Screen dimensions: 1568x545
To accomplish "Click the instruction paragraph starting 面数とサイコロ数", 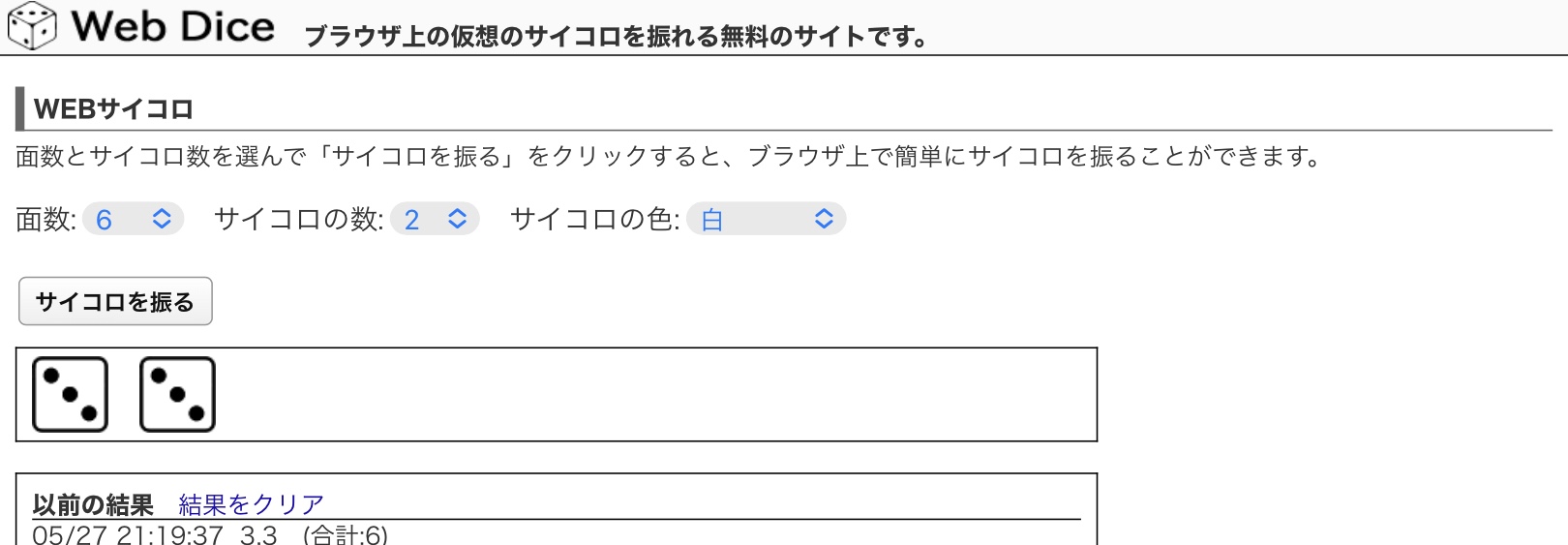I will (x=668, y=157).
